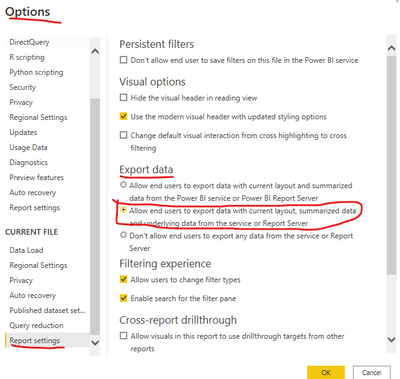
Task: Click the down arrow of the left list scrollbar
Action: pos(95,342)
